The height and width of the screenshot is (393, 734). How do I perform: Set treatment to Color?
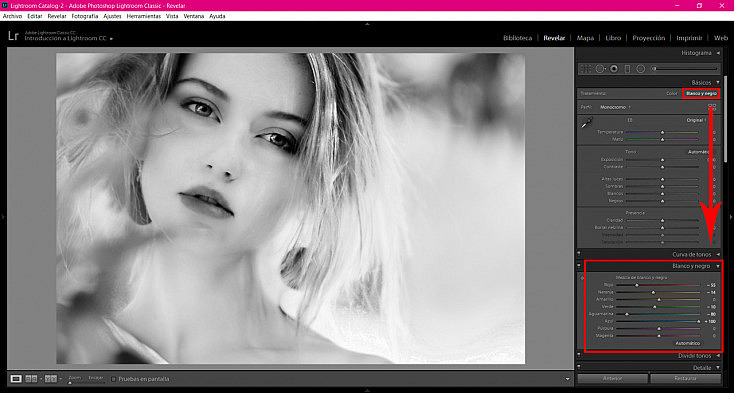[x=672, y=94]
